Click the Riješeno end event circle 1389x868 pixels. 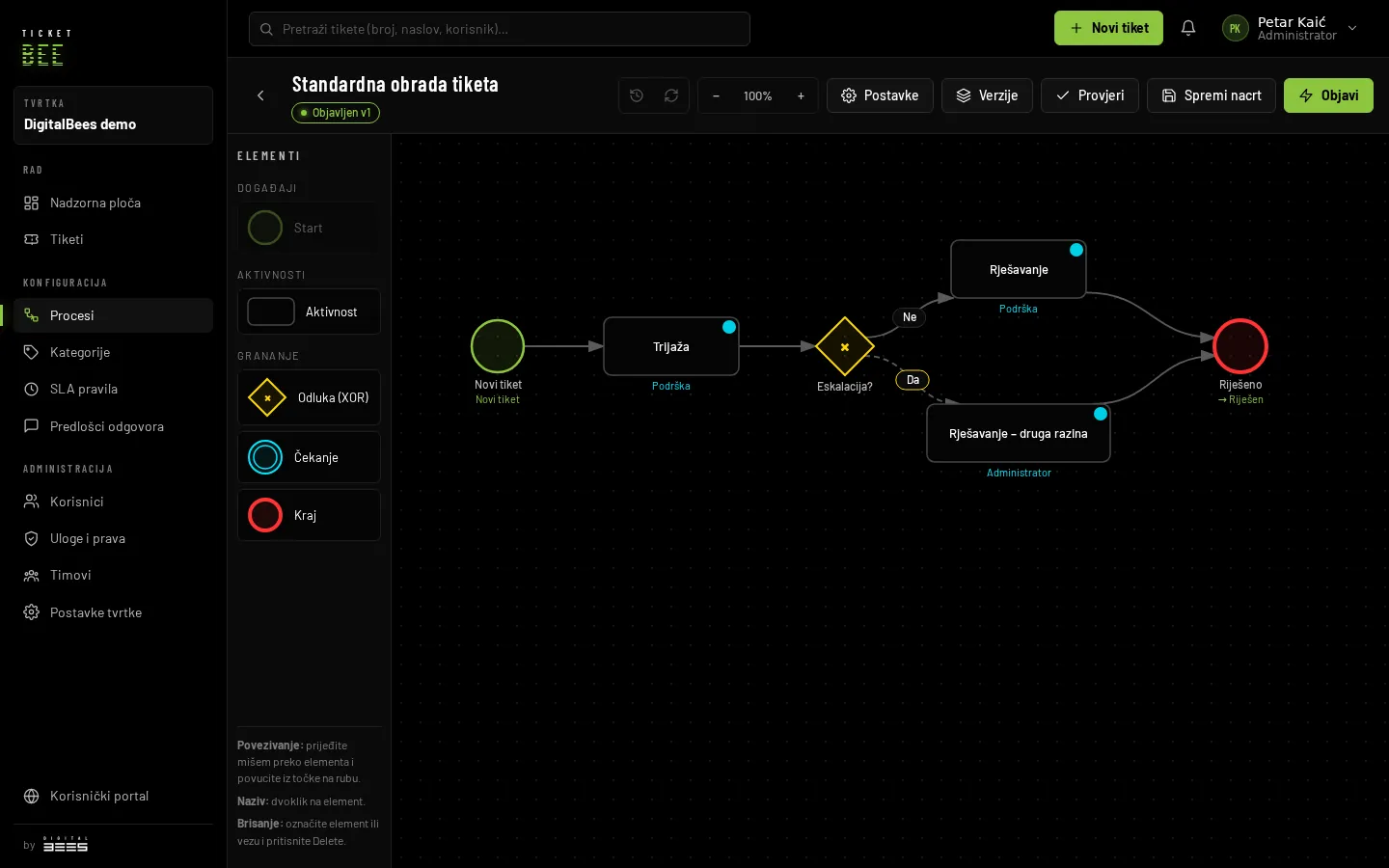1240,346
